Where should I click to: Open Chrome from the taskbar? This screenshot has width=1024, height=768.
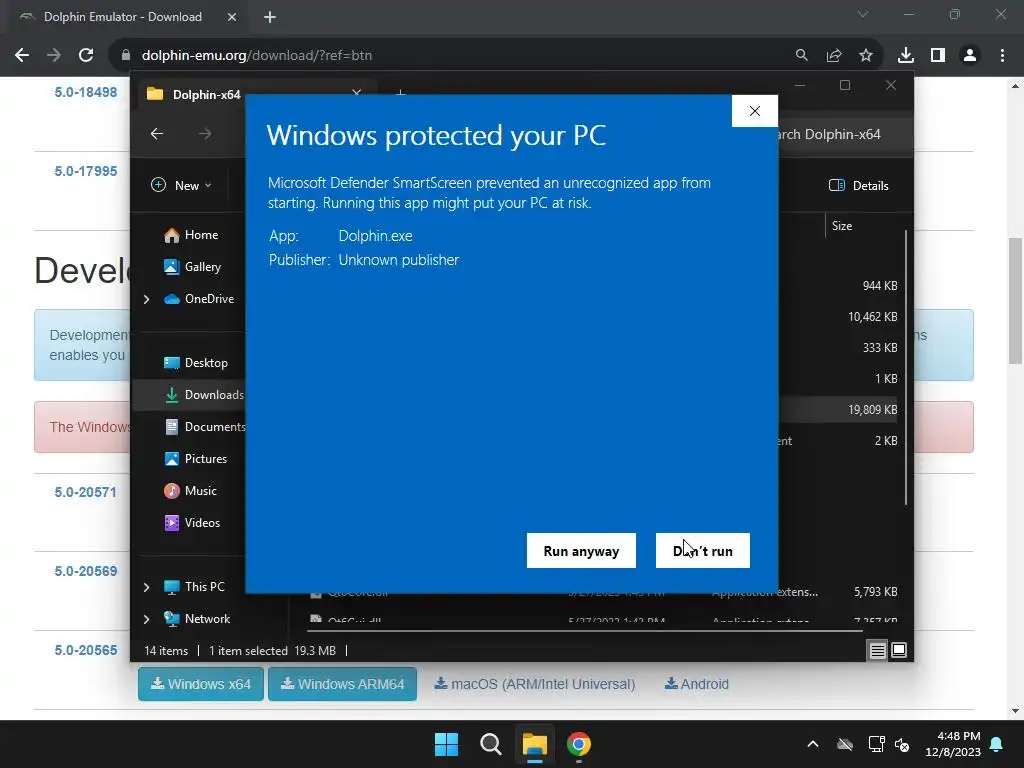coord(579,744)
